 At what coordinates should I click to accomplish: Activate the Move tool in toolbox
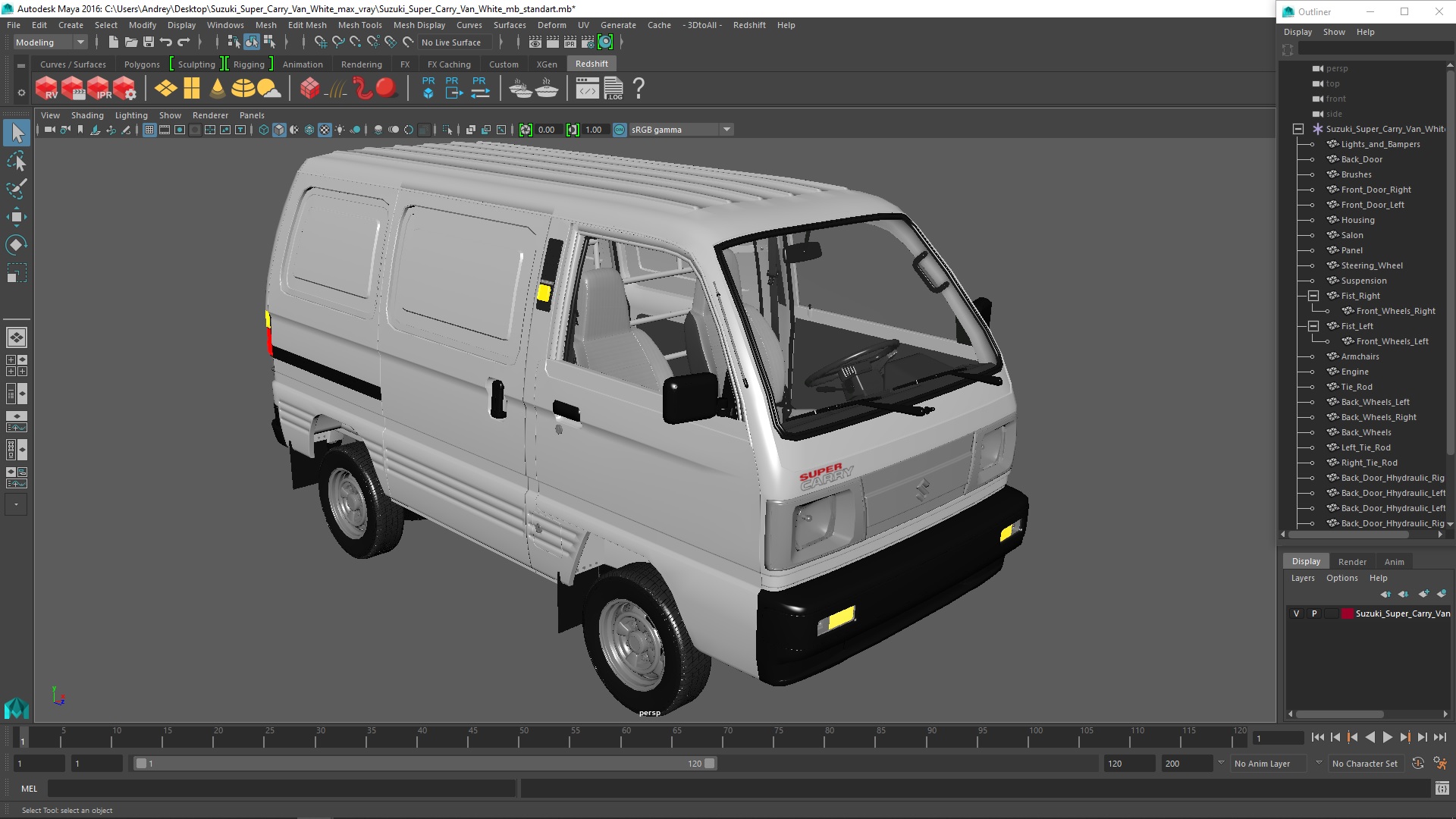(17, 217)
